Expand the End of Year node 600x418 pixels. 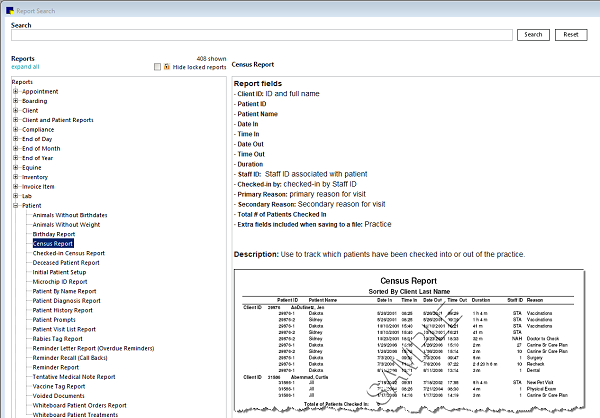16,158
